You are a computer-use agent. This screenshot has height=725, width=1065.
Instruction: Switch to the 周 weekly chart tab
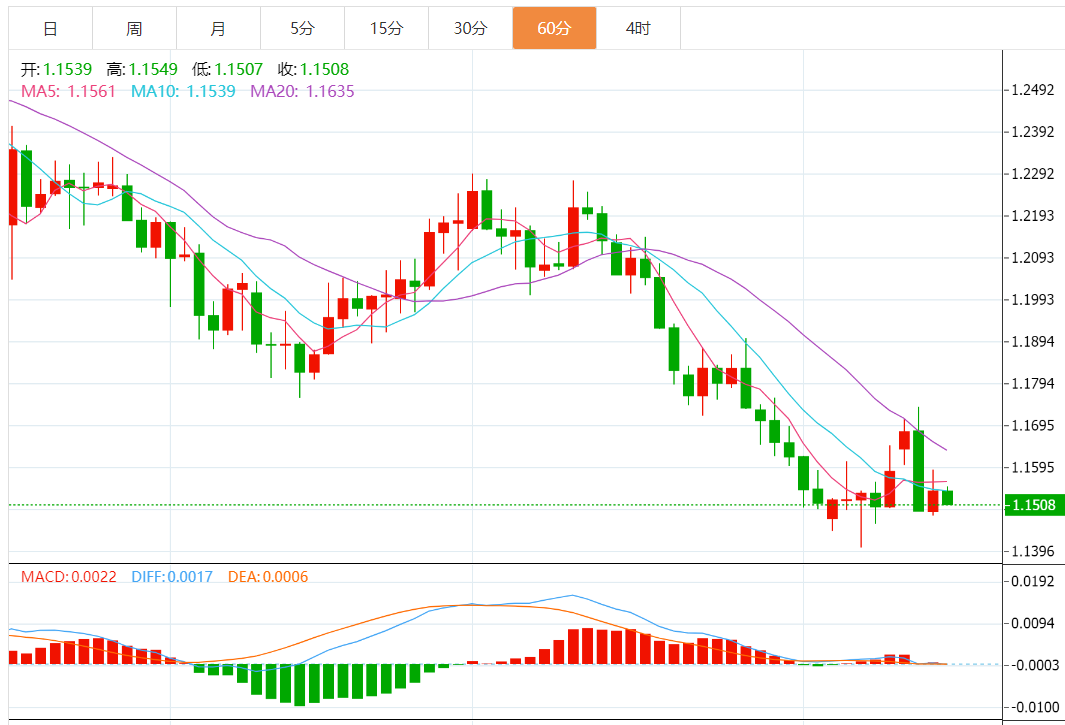coord(134,29)
